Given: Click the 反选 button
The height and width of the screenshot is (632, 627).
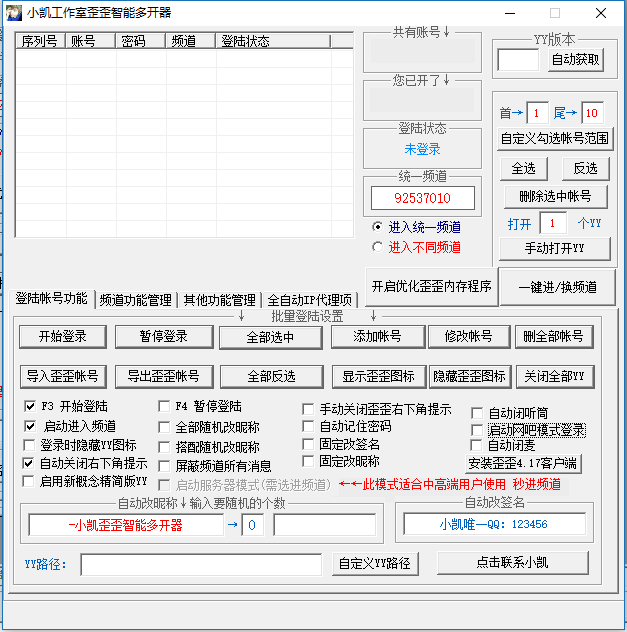Looking at the screenshot, I should (585, 168).
